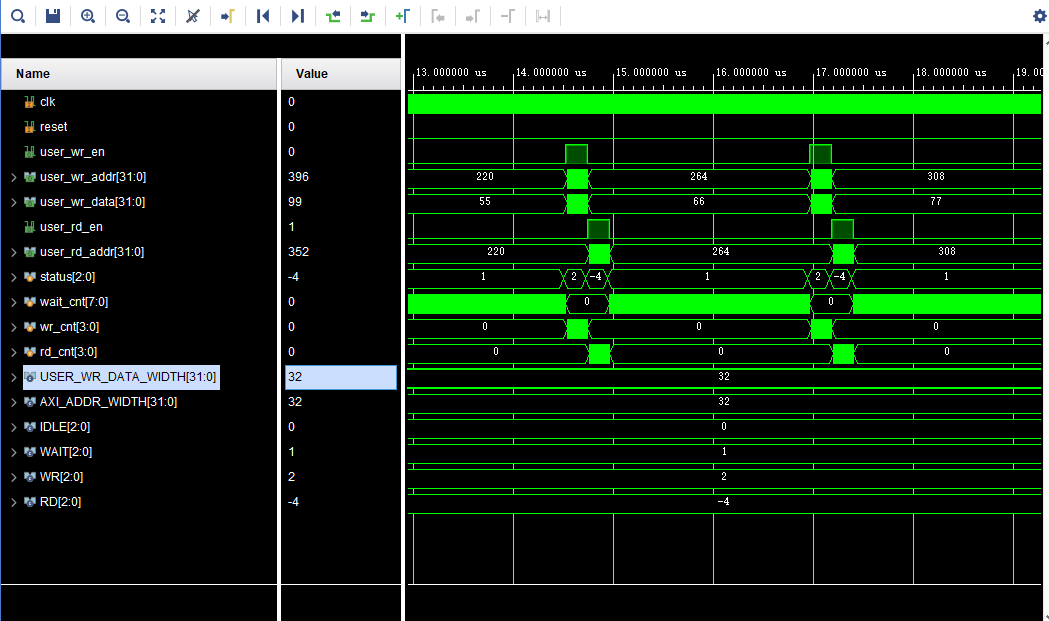
Task: Expand the wait_cnt[7:0] signal
Action: click(x=13, y=302)
